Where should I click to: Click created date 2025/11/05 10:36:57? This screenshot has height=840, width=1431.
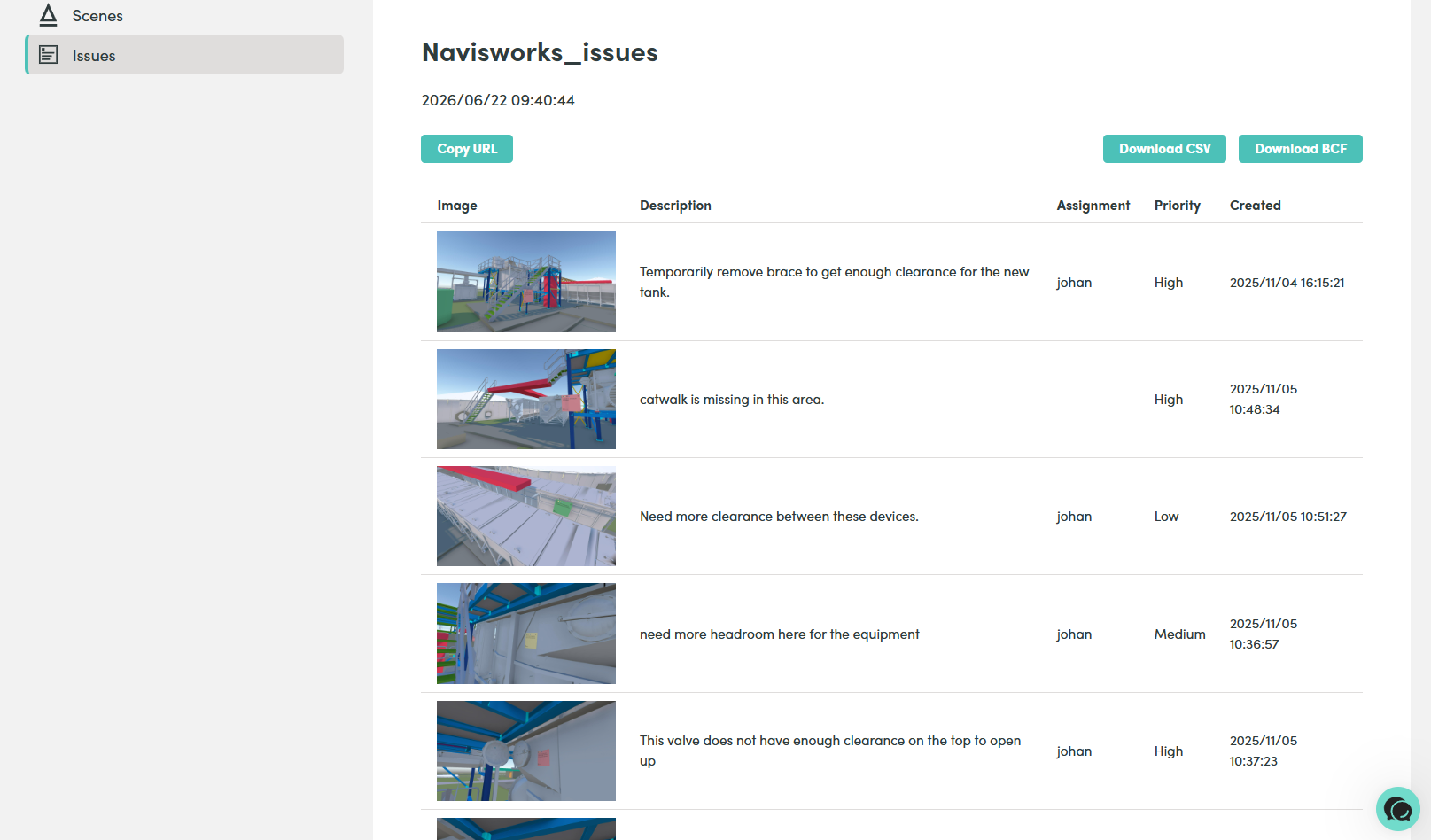pos(1264,634)
